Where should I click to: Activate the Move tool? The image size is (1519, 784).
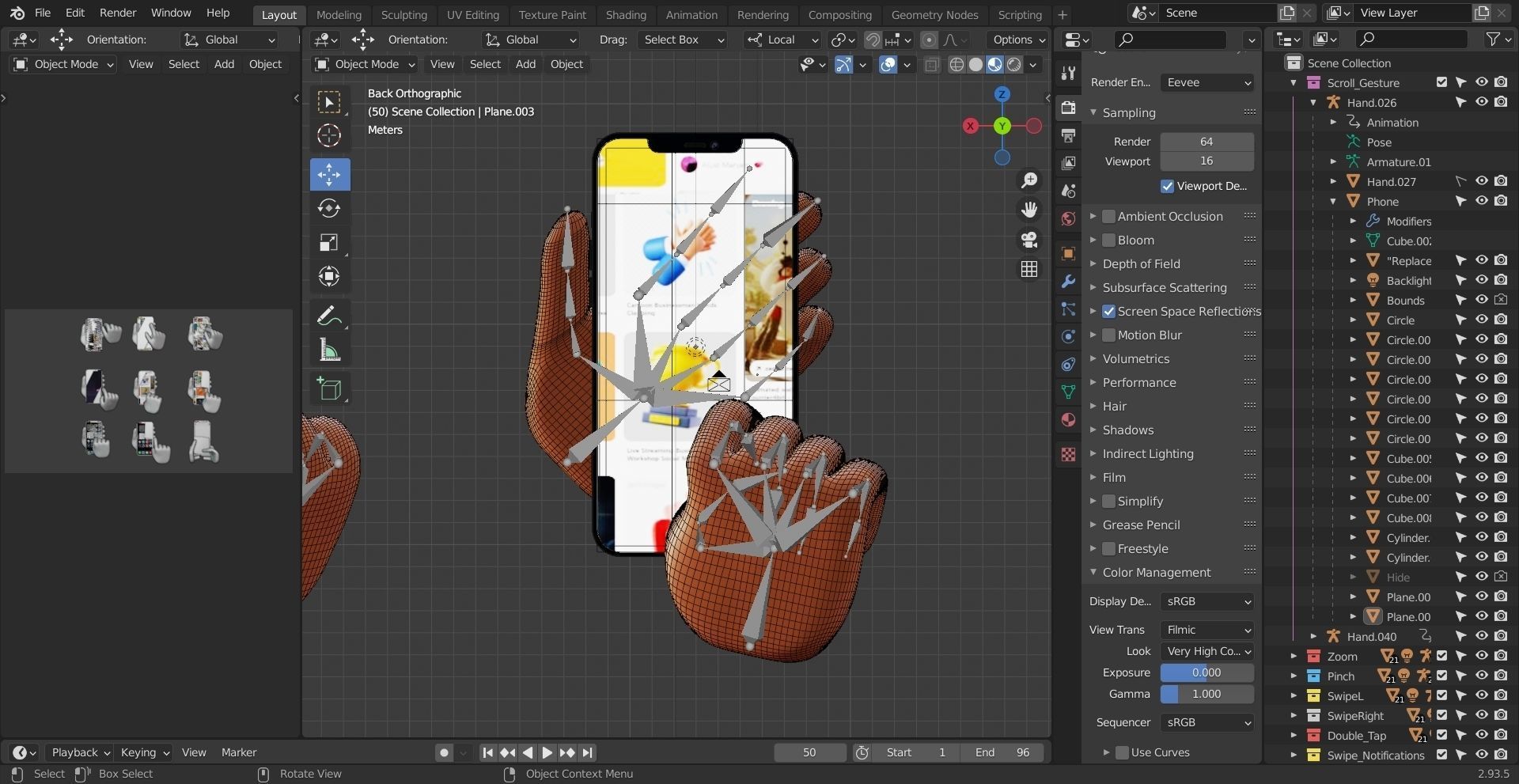point(329,174)
